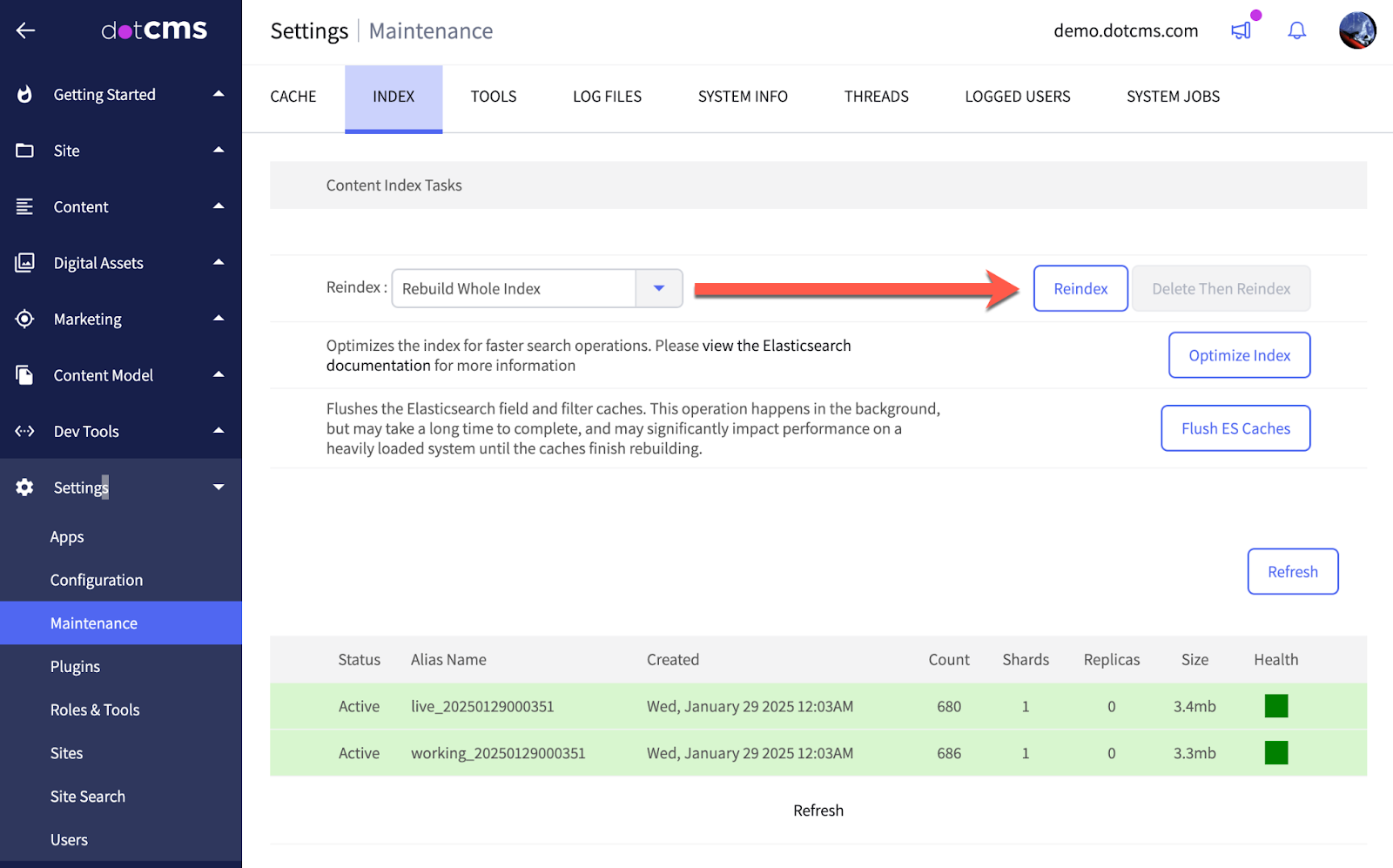Expand the Content menu chevron
This screenshot has height=868, width=1393.
pos(219,206)
